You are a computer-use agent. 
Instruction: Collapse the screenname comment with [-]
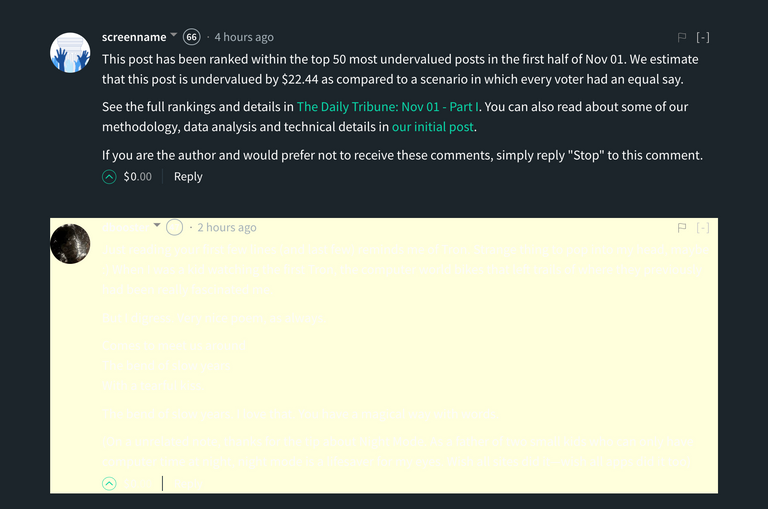click(703, 37)
